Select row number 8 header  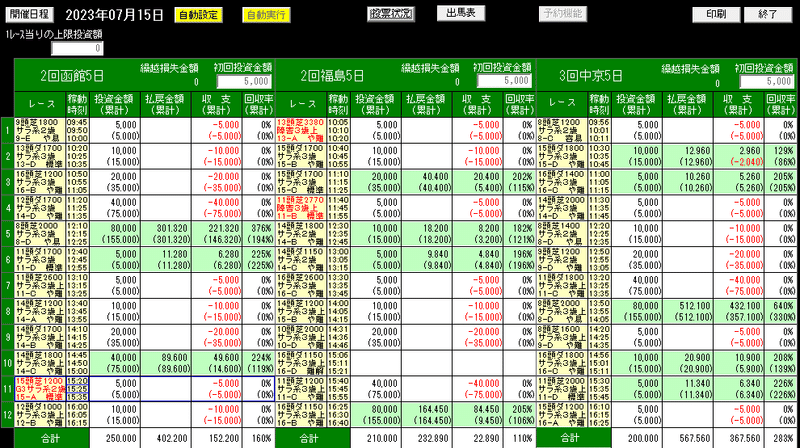(7, 311)
